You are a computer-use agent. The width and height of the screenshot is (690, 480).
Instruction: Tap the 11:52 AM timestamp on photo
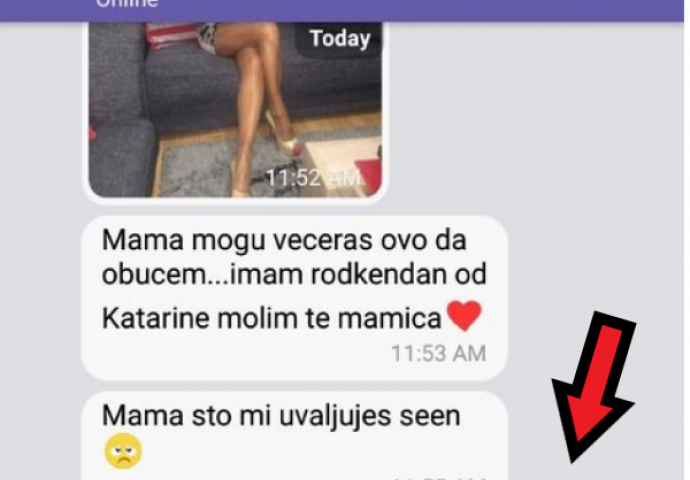coord(312,178)
